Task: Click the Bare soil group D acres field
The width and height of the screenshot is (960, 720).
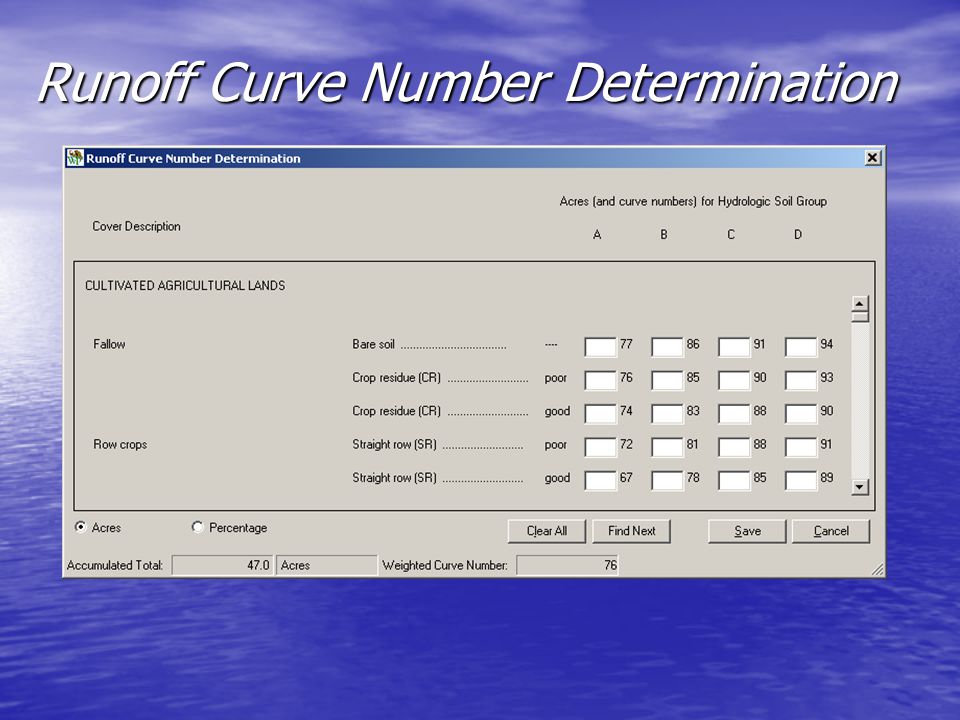Action: click(801, 347)
